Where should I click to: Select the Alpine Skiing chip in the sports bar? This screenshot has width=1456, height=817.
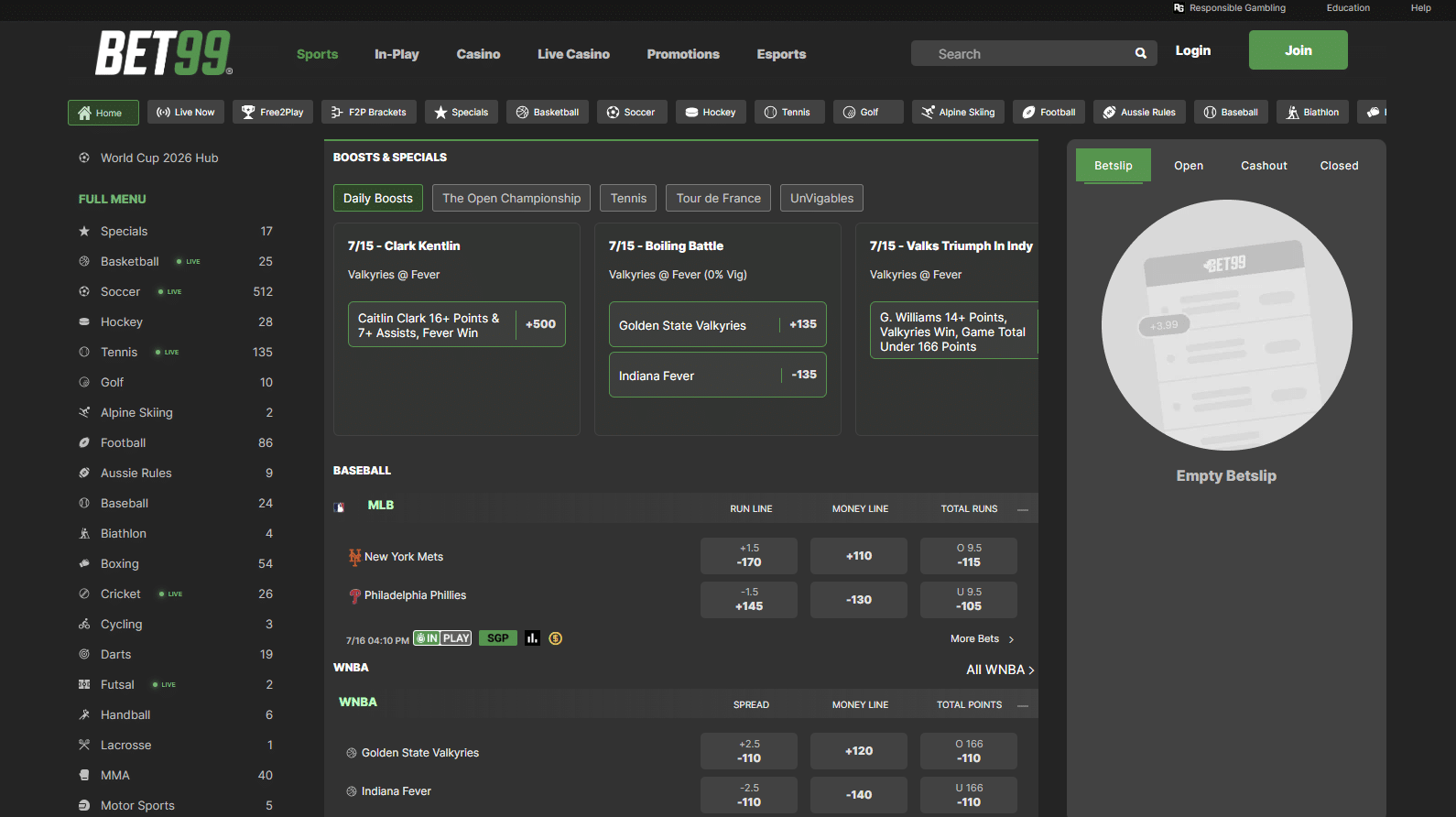[958, 113]
